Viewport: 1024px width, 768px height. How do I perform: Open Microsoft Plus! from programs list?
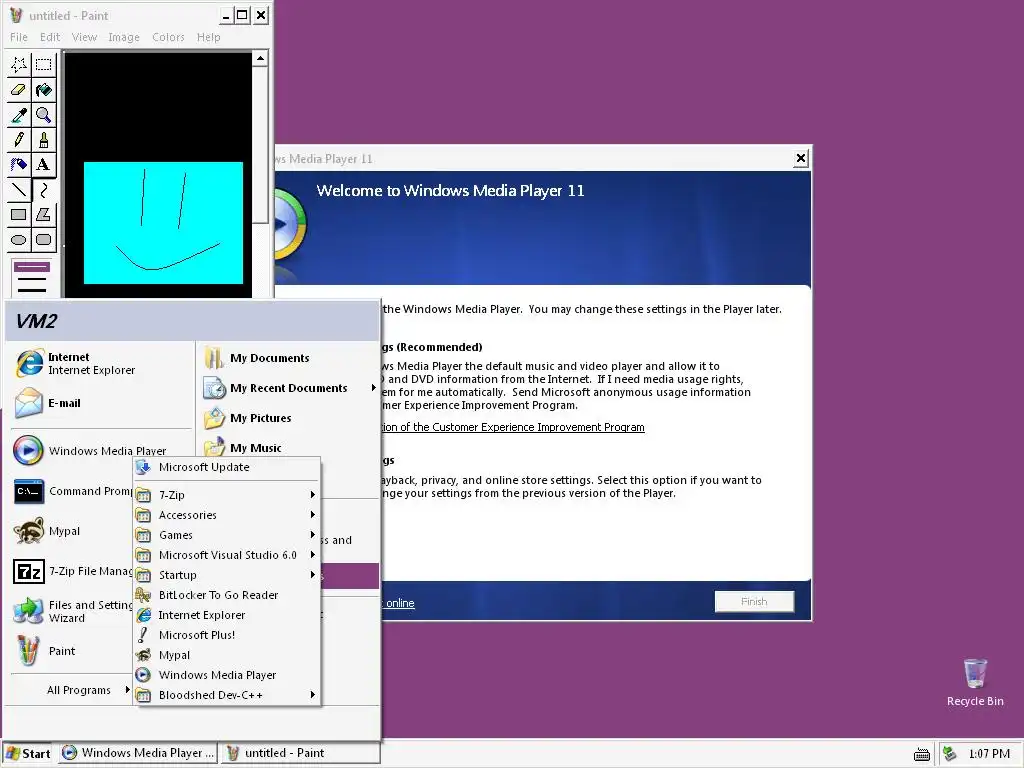(227, 635)
